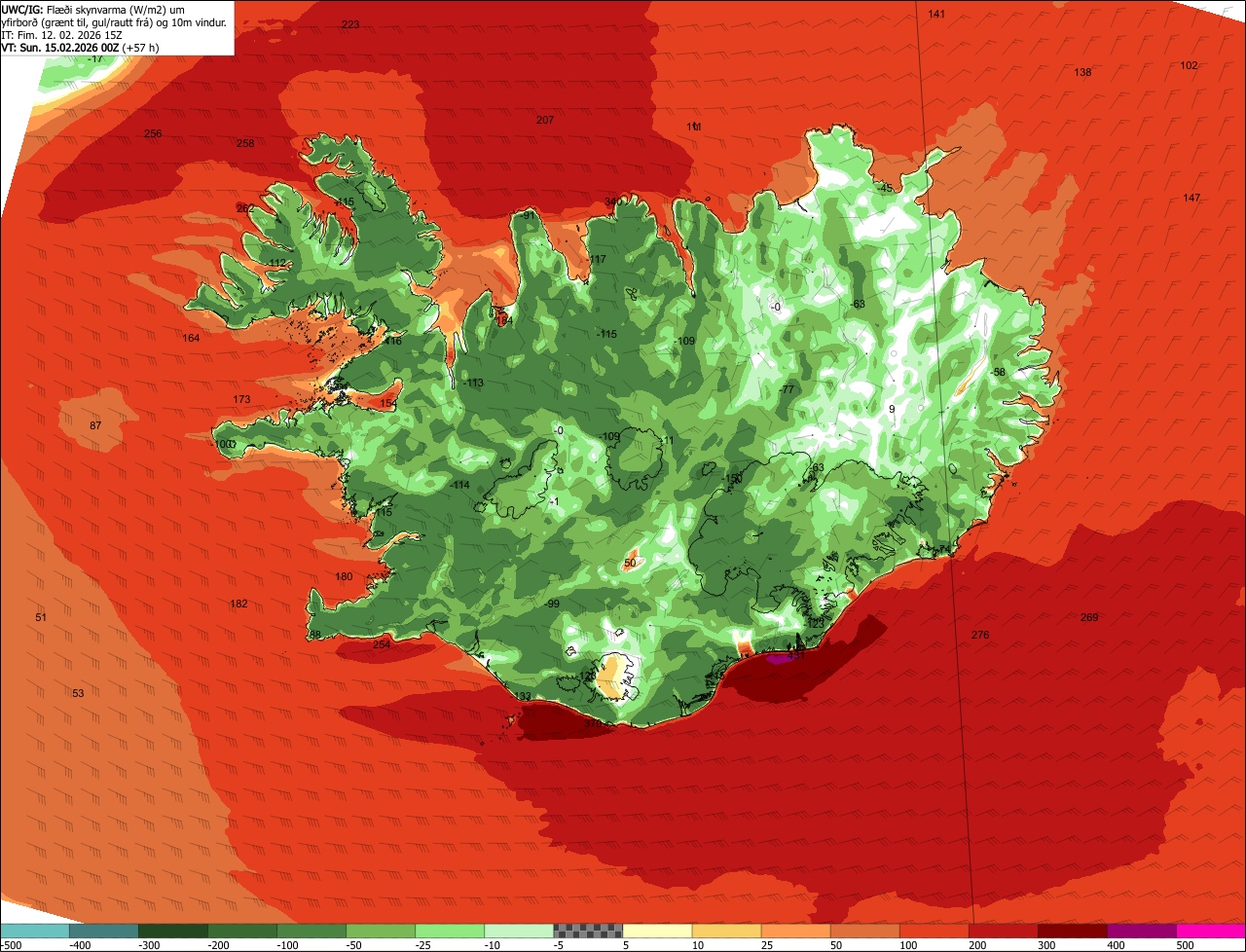Click the flux value 207 north of Iceland
Viewport: 1246px width, 952px height.
[x=545, y=120]
